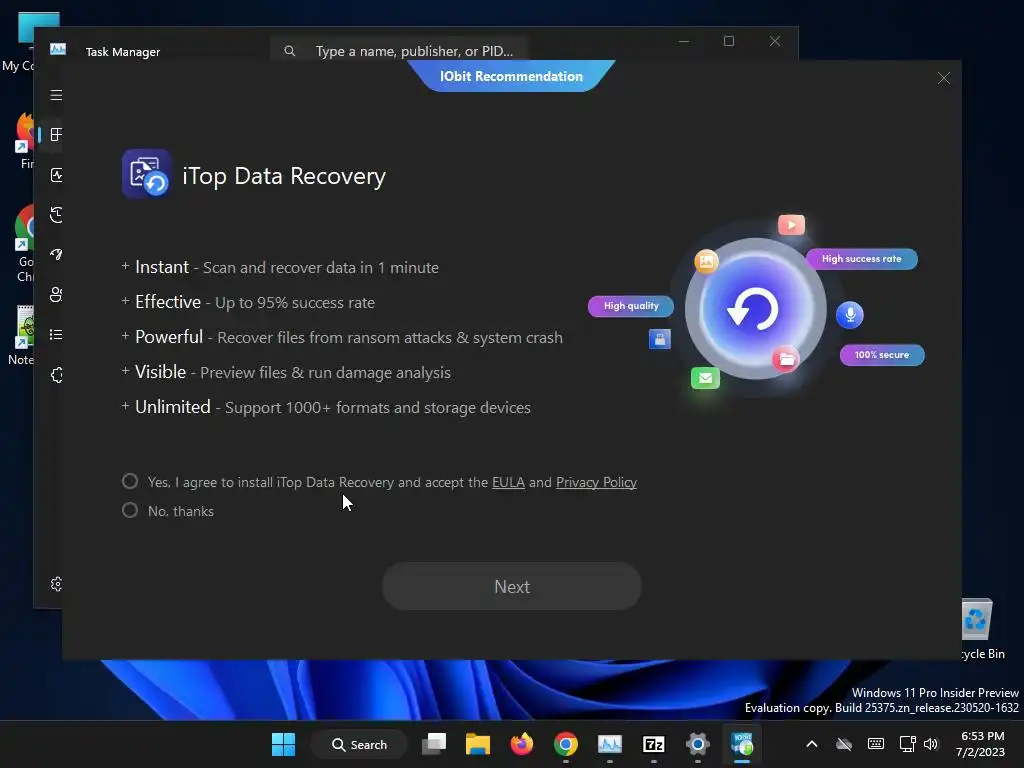Toggle the hamburger navigation menu
The image size is (1024, 768).
point(56,95)
